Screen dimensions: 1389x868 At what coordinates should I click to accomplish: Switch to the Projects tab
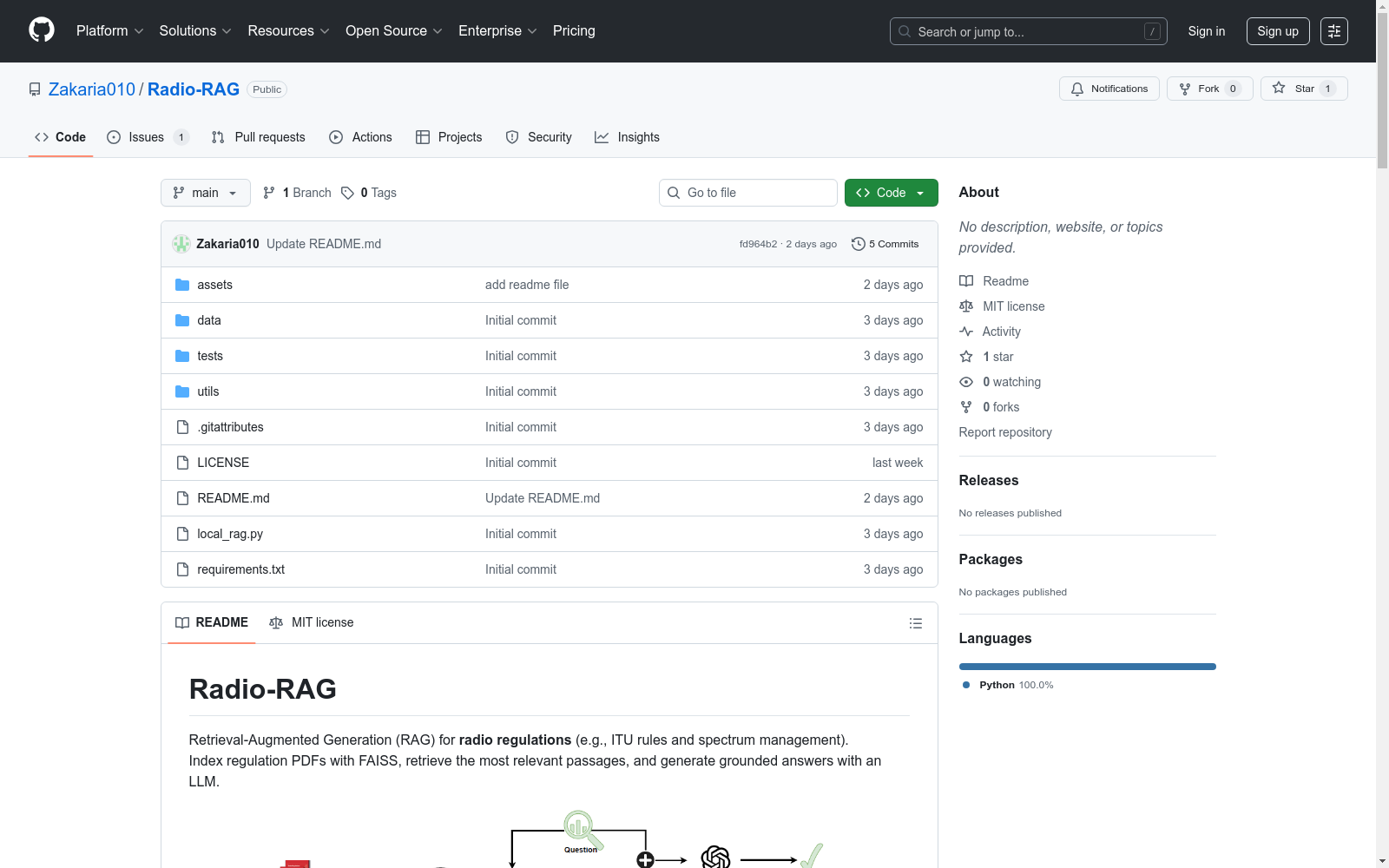click(449, 137)
